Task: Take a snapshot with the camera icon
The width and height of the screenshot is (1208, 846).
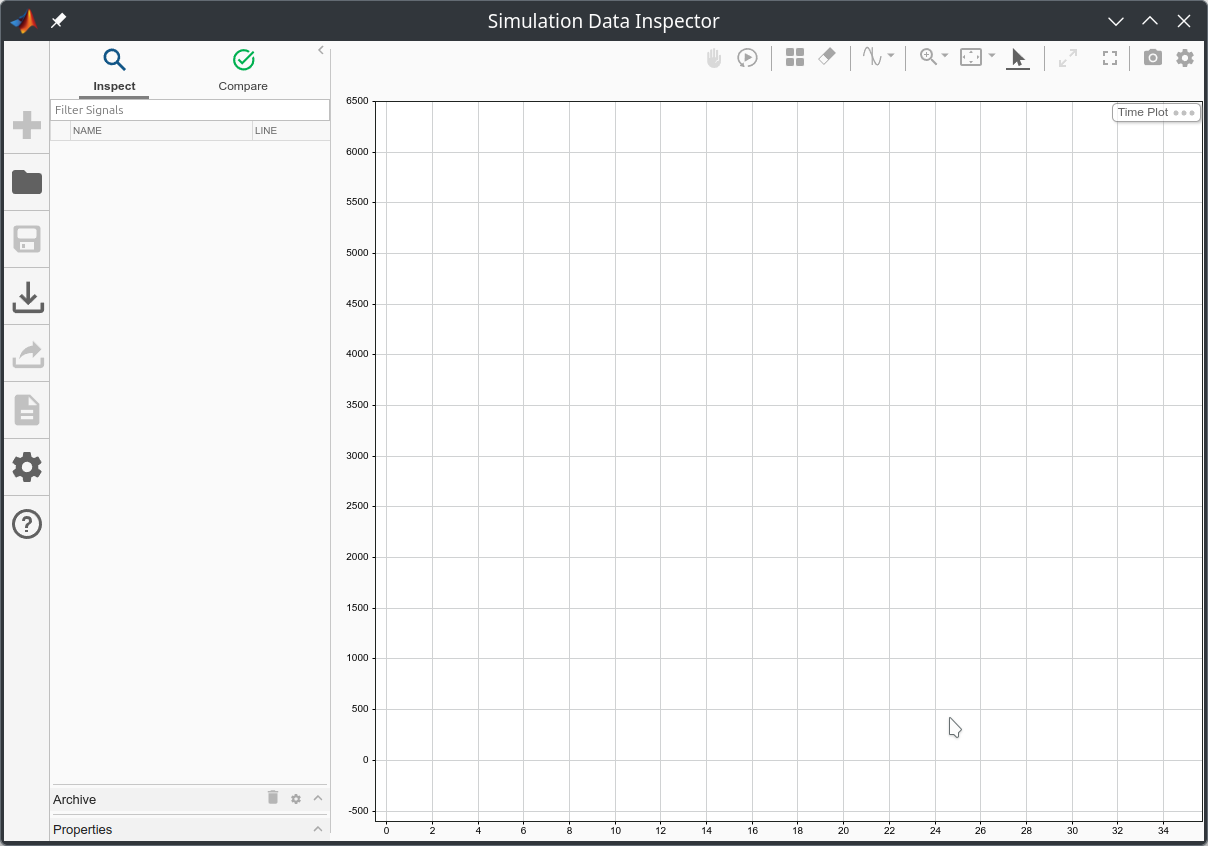Action: tap(1153, 58)
